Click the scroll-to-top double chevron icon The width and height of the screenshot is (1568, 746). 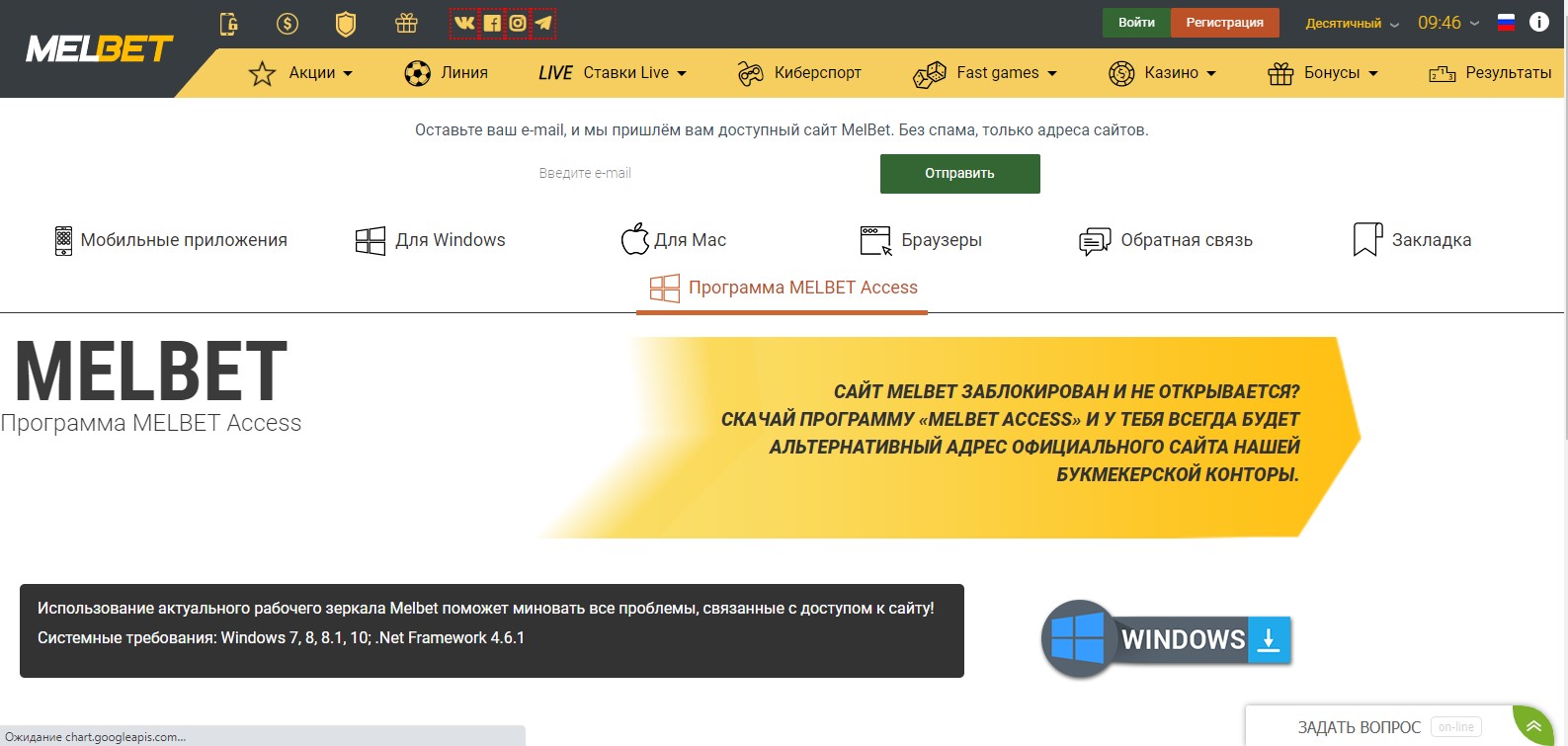1533,726
